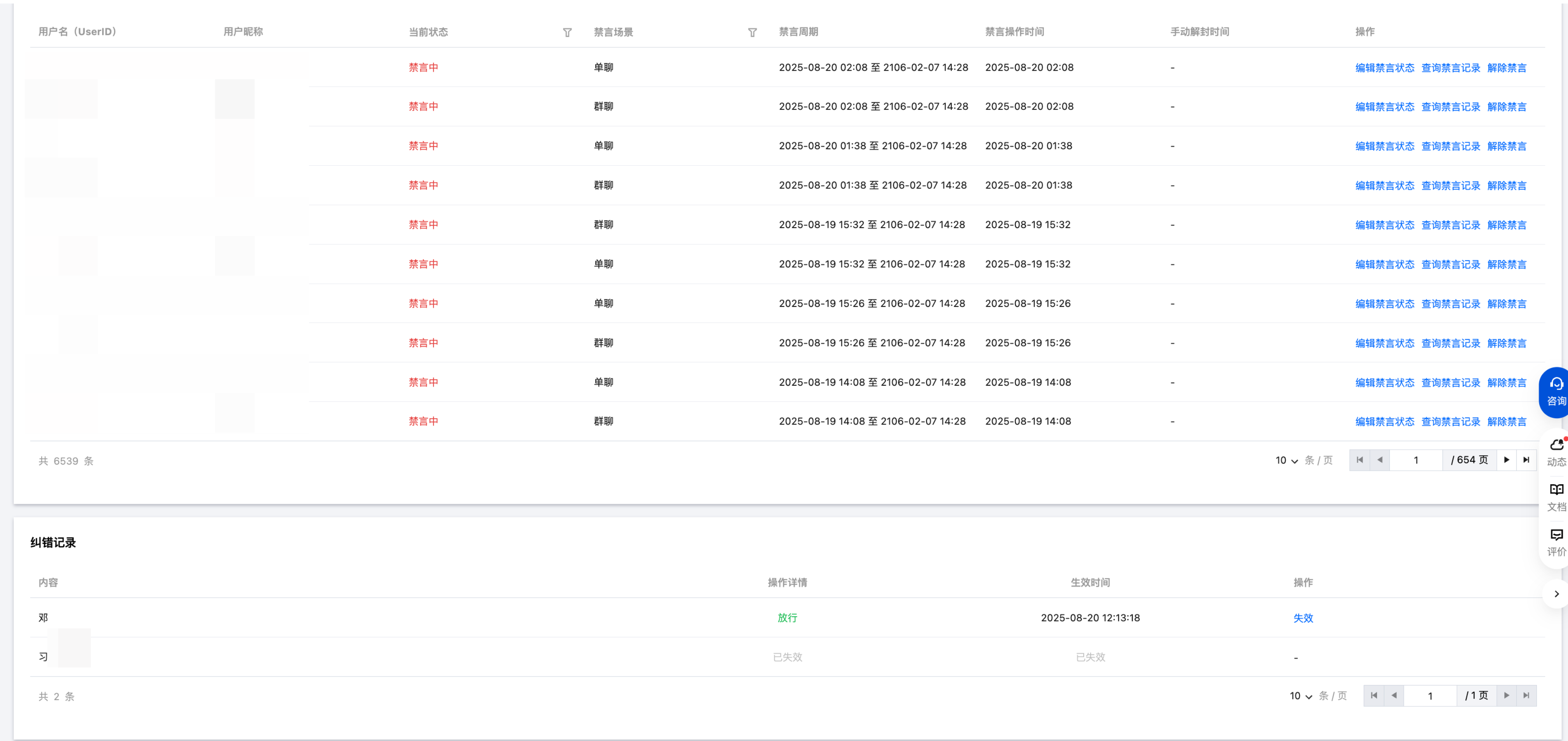
Task: Click 失效 link for 邓 record
Action: pyautogui.click(x=1303, y=618)
